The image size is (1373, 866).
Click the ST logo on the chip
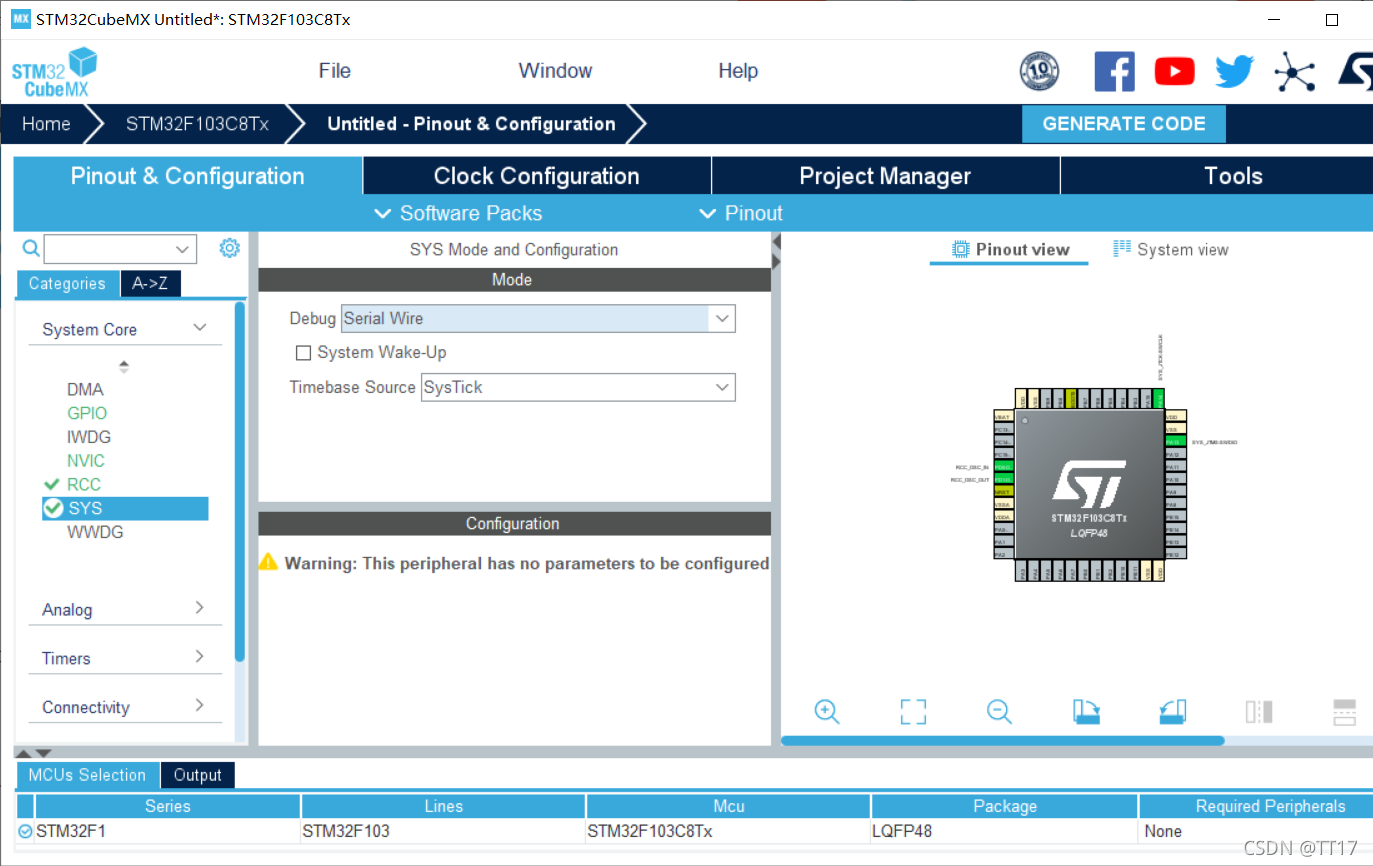pyautogui.click(x=1089, y=484)
